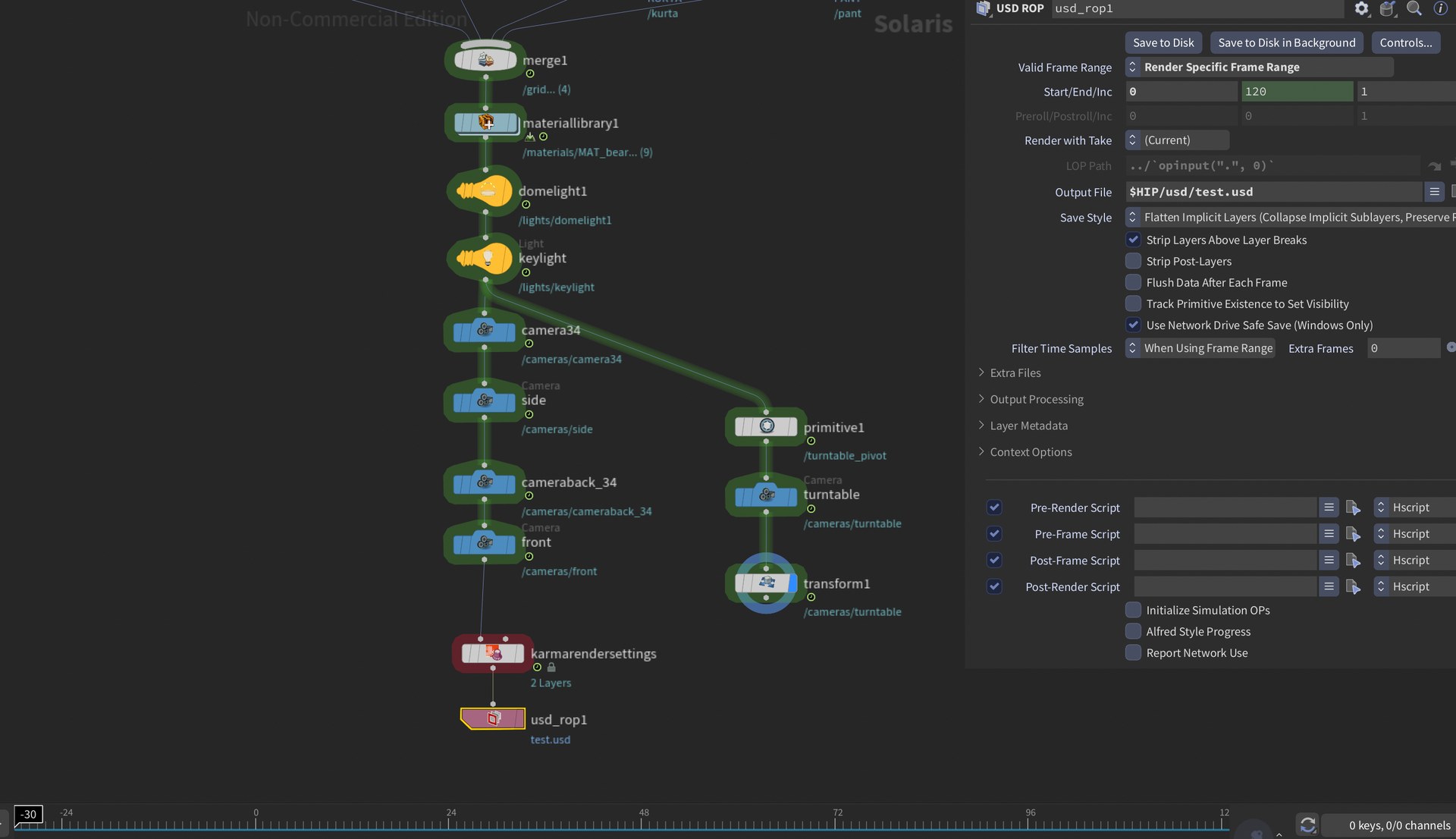Click the End frame field showing 120
The width and height of the screenshot is (1456, 839).
click(1297, 91)
